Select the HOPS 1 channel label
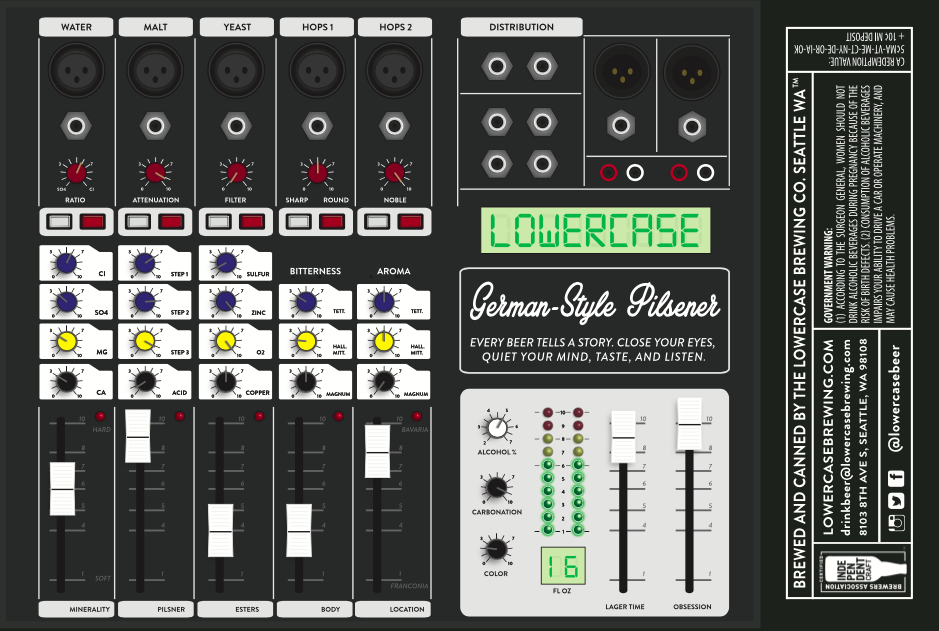The width and height of the screenshot is (939, 631). coord(317,27)
